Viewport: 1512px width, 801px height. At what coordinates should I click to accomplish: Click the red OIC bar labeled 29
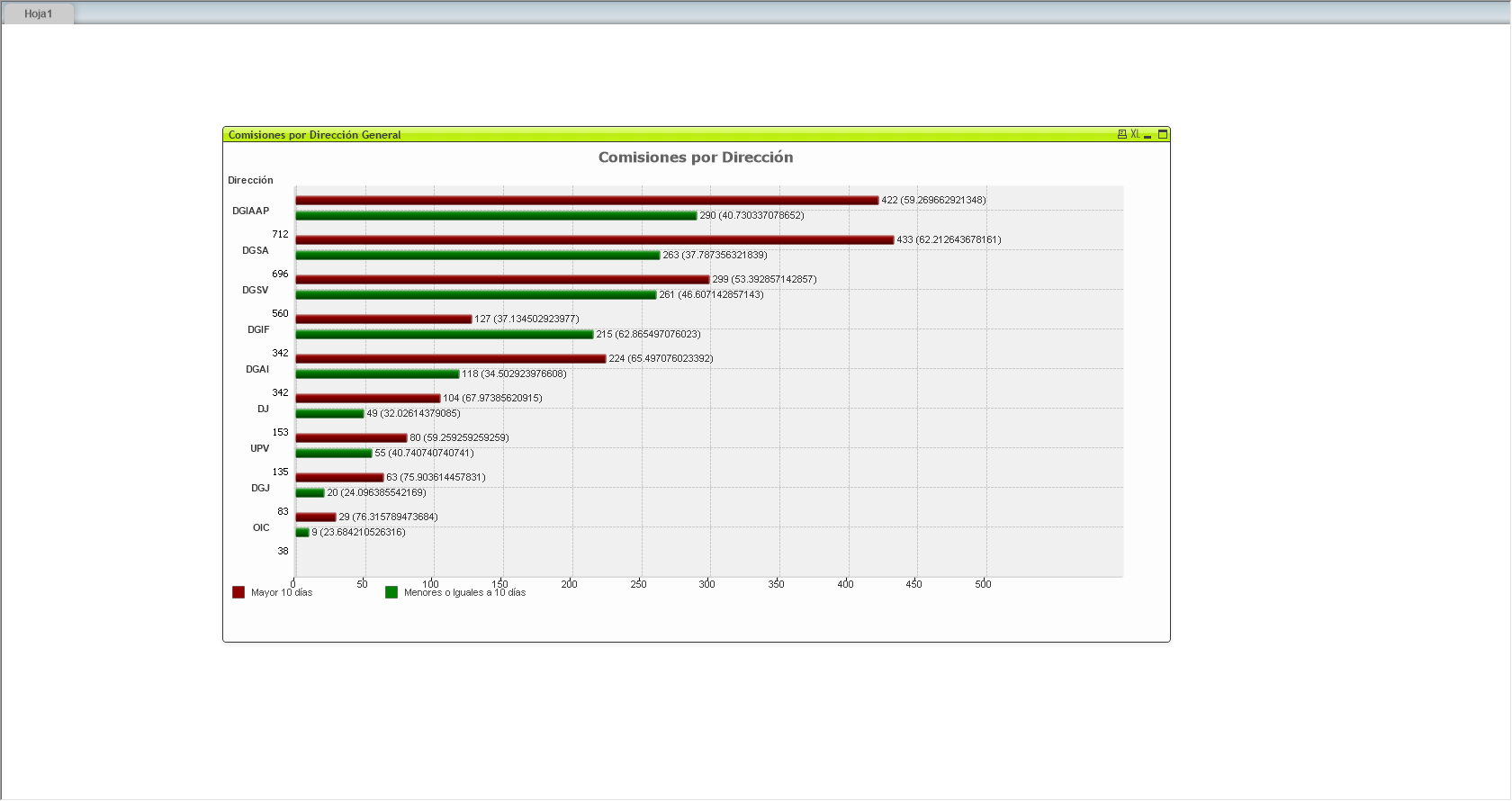click(x=316, y=517)
